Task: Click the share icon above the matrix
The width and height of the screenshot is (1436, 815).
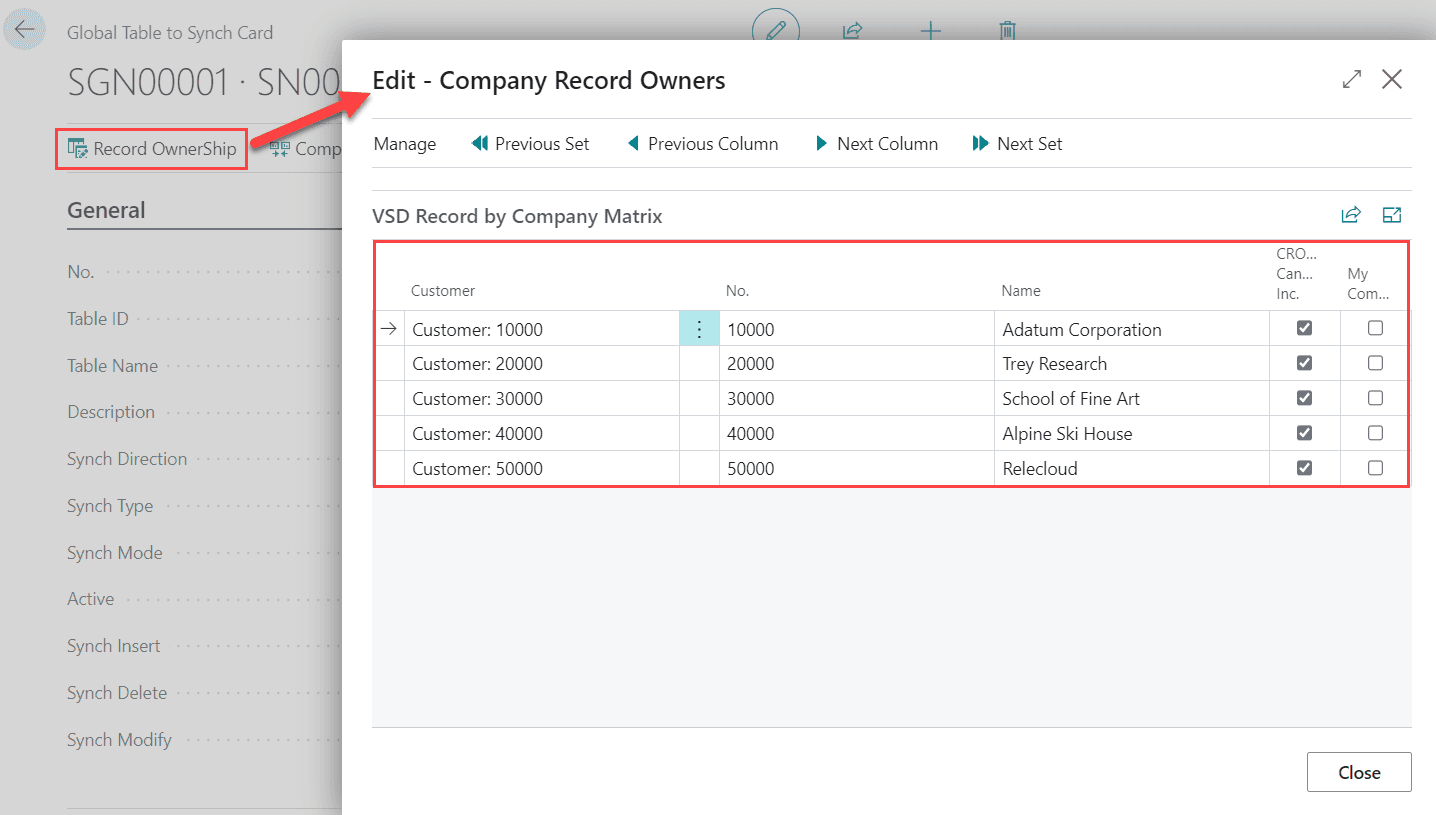Action: pos(1351,215)
